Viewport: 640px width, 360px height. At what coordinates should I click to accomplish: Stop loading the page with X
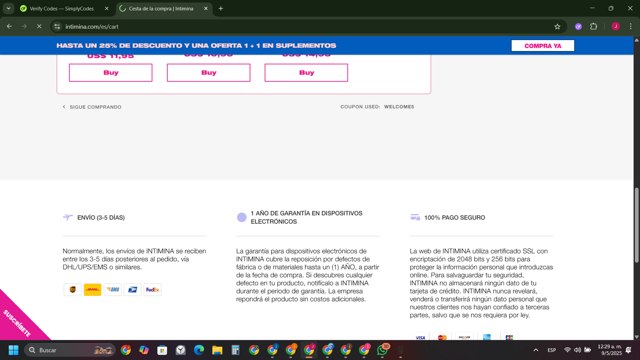(x=39, y=27)
